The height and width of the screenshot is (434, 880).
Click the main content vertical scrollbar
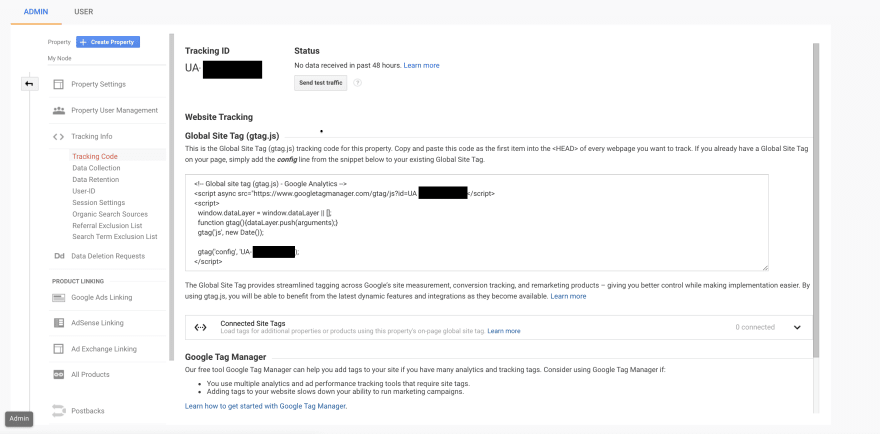(x=816, y=200)
